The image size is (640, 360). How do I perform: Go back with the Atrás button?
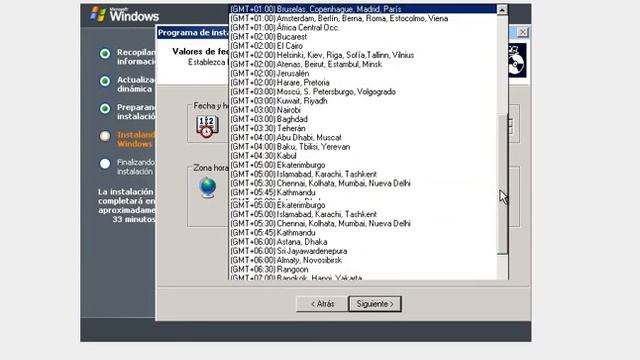[322, 304]
